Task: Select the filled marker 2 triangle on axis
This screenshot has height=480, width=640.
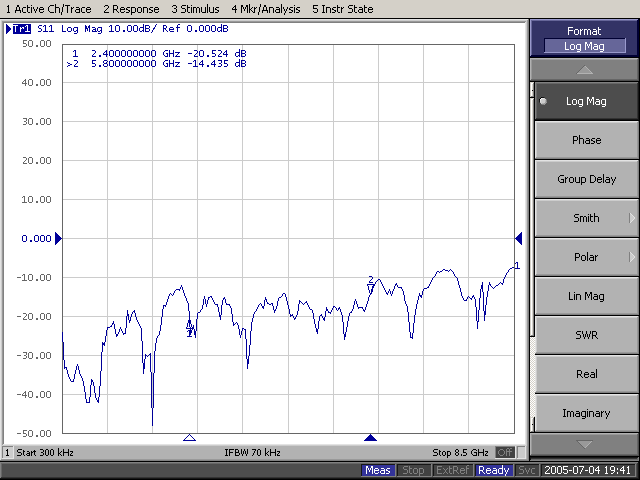Action: coord(370,438)
